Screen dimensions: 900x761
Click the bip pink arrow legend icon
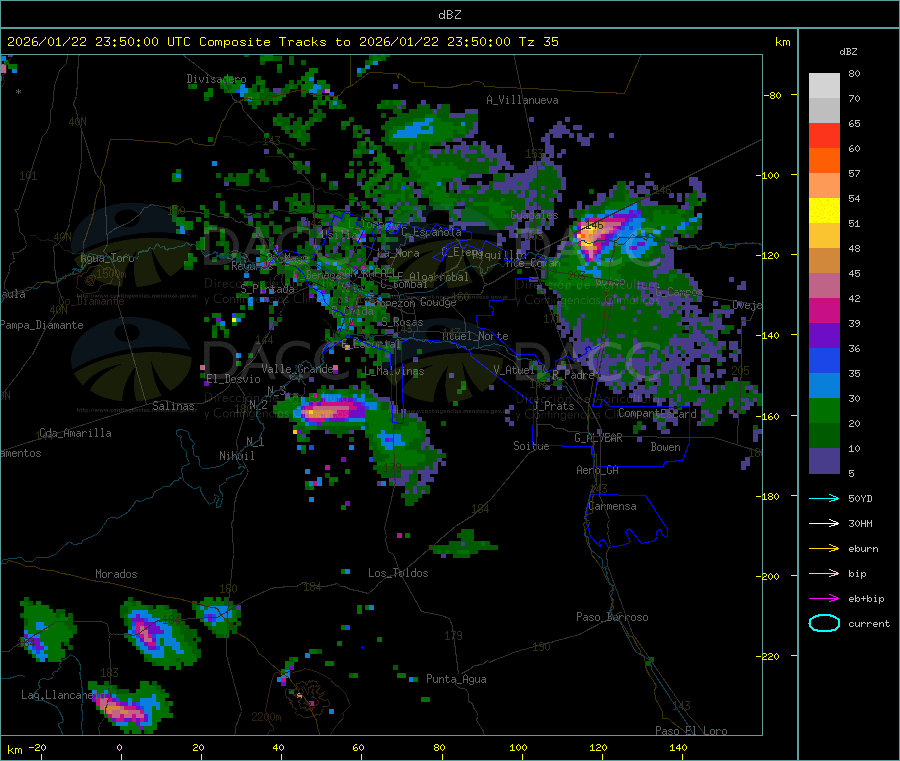coord(824,573)
